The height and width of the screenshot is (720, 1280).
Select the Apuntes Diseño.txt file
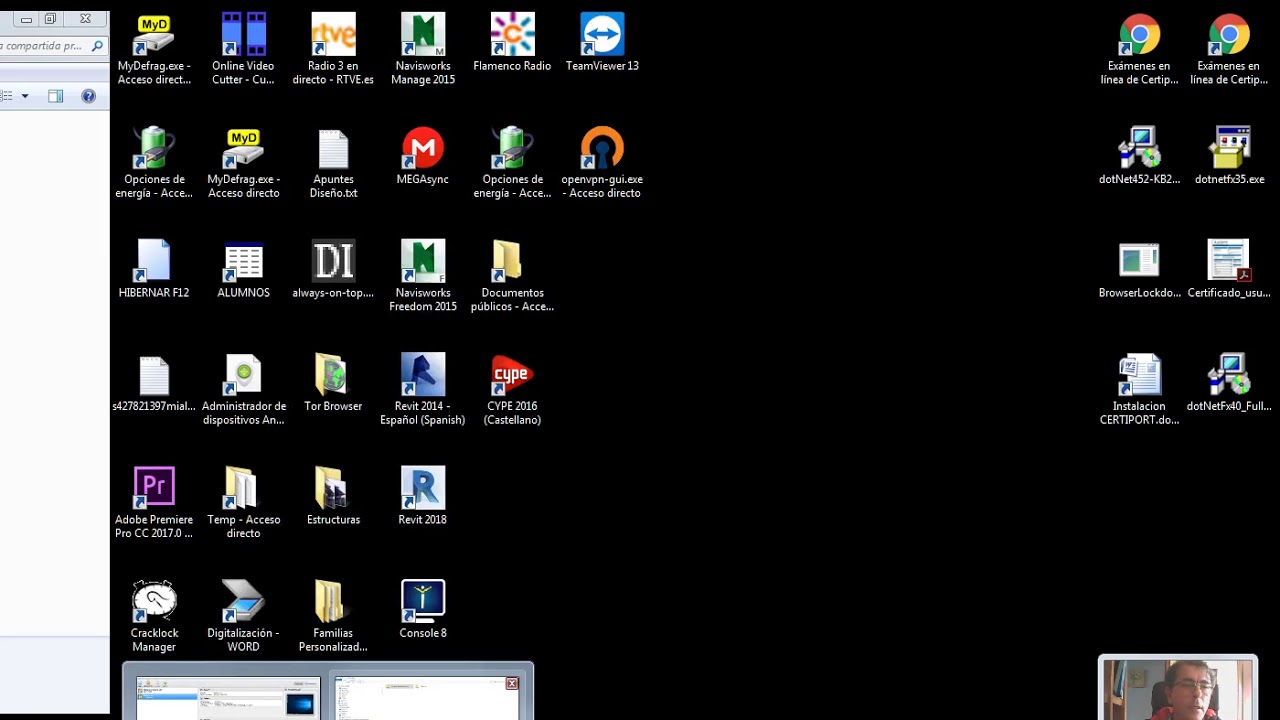click(x=333, y=163)
